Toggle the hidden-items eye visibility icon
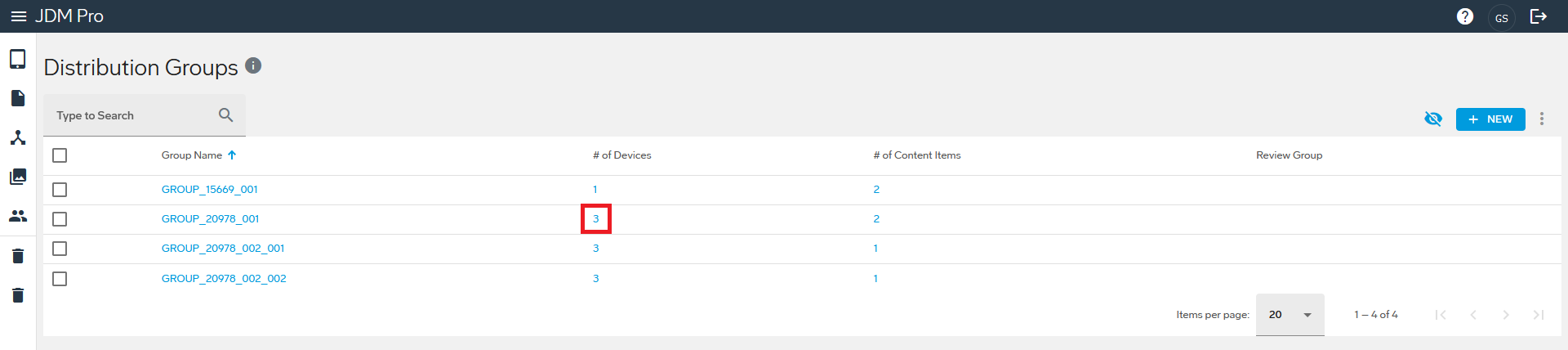Viewport: 1568px width, 350px height. point(1433,119)
